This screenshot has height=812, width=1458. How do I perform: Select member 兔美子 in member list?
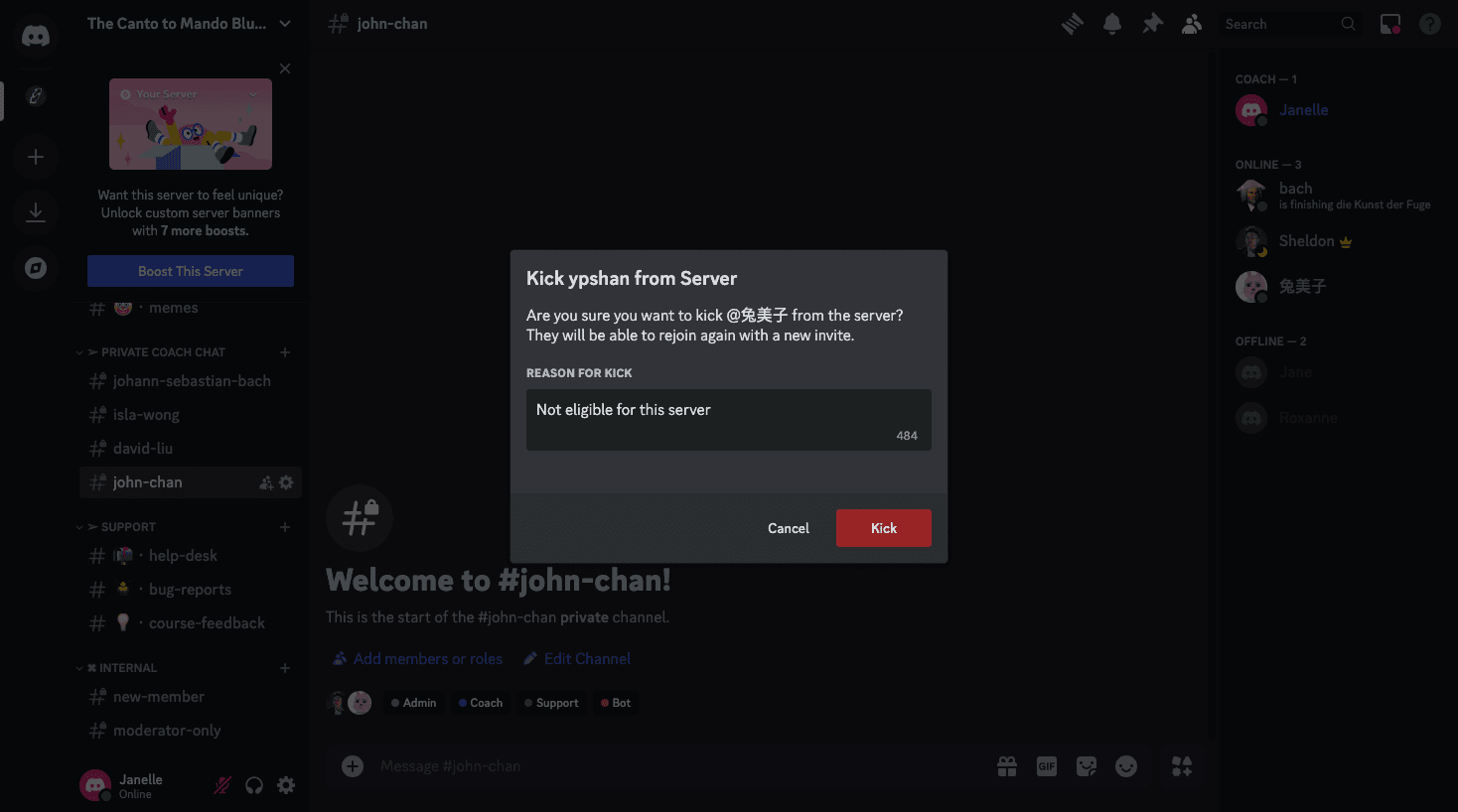(1335, 287)
